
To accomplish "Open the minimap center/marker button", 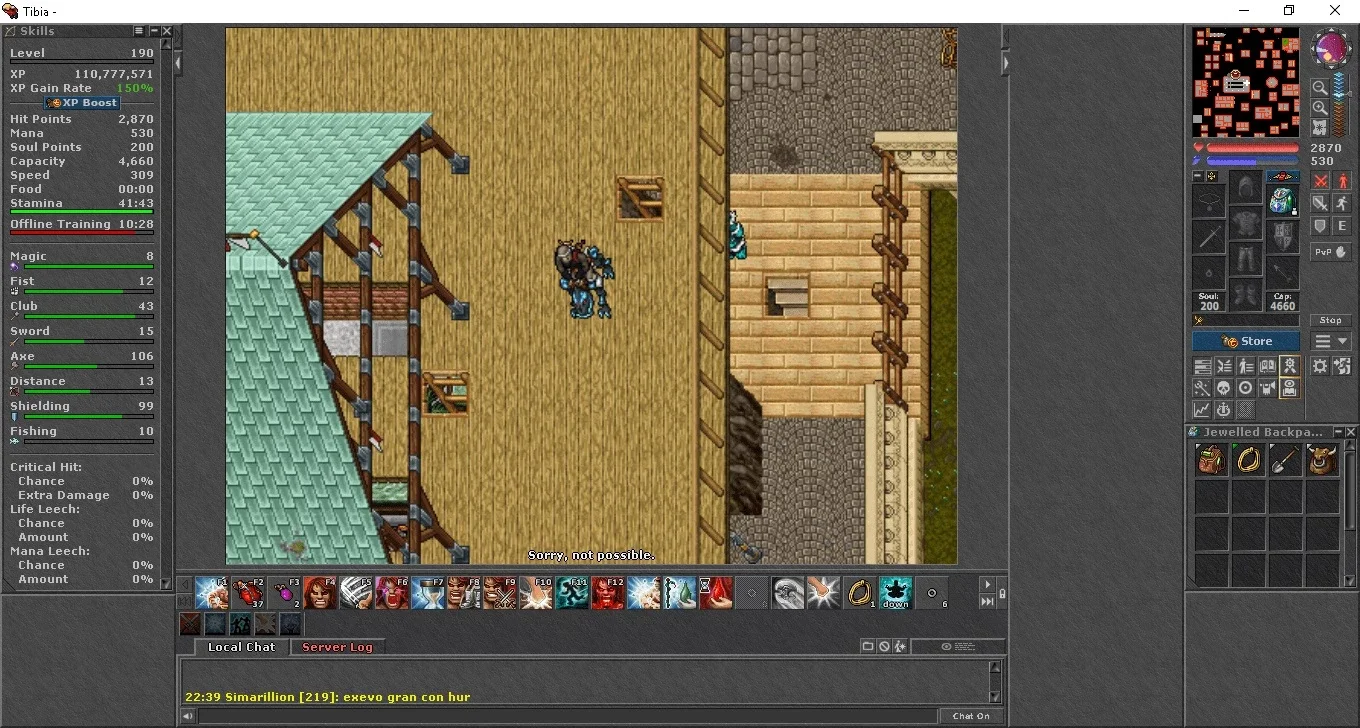I will [x=1320, y=127].
